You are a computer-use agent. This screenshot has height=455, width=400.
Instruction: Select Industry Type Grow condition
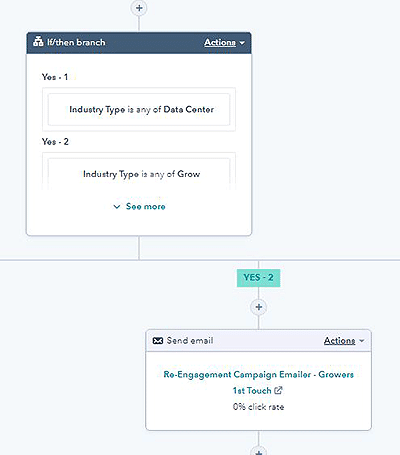tap(139, 172)
